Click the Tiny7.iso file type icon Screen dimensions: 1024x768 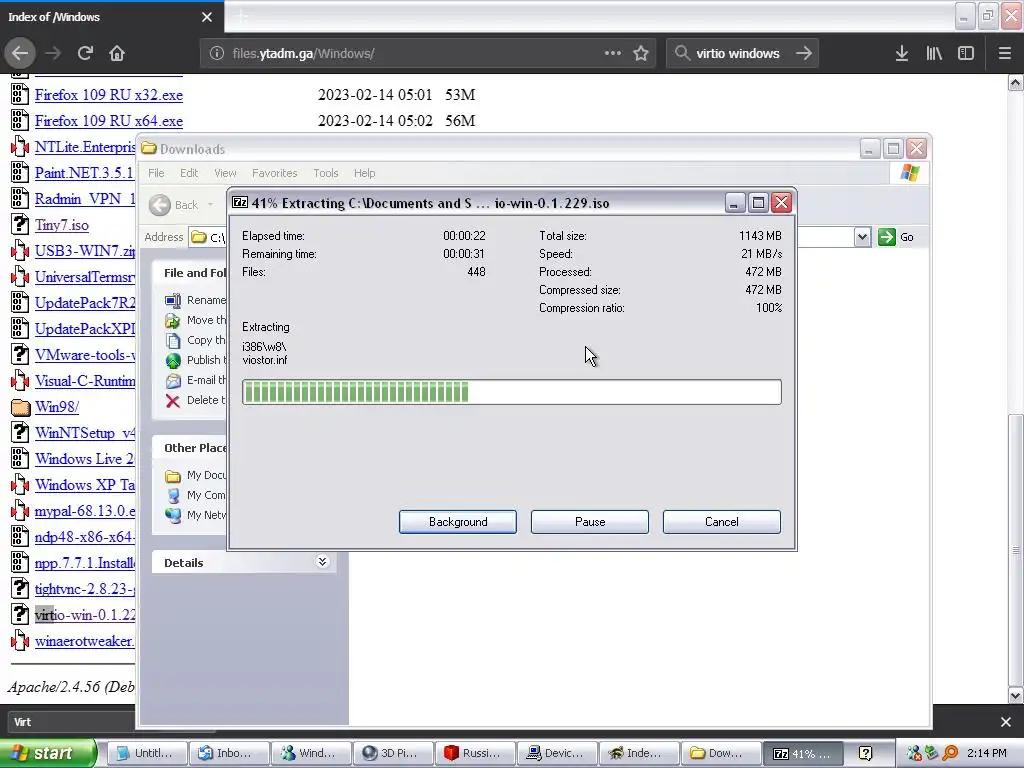(x=20, y=225)
